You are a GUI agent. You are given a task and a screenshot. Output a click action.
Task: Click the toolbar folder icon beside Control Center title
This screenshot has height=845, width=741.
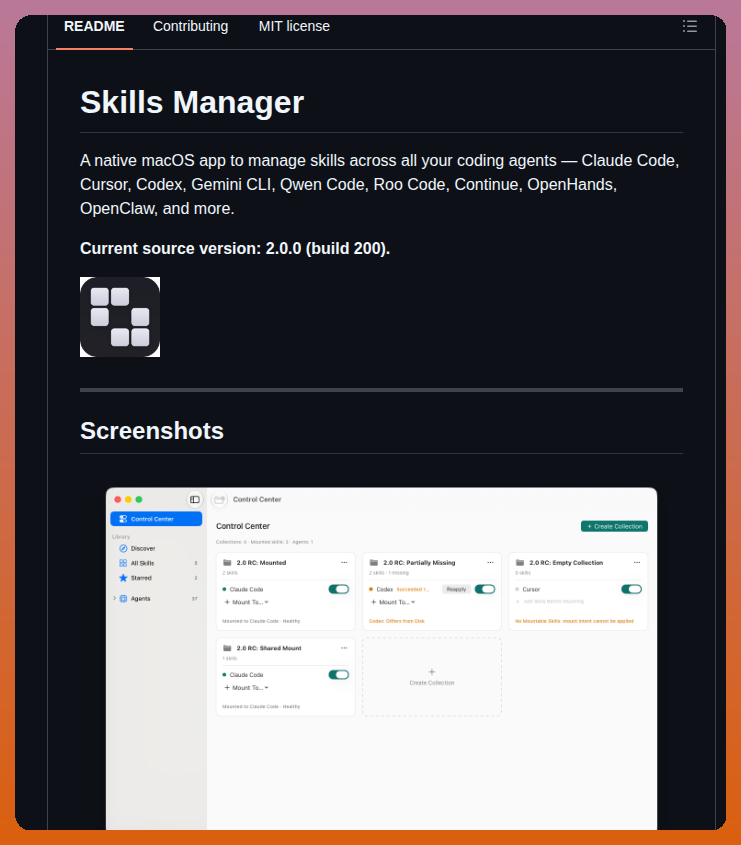pyautogui.click(x=219, y=500)
